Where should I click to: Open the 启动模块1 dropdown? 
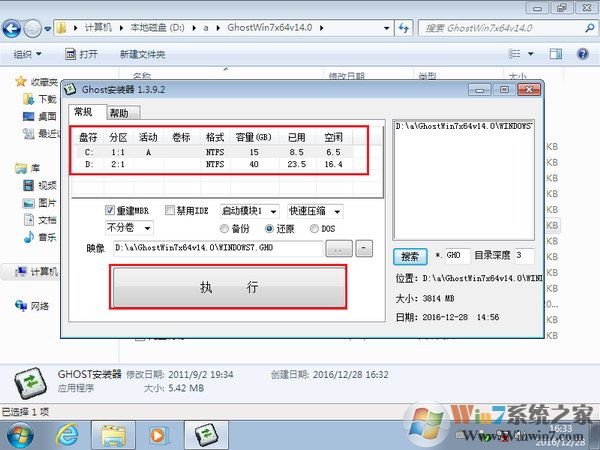pos(249,211)
